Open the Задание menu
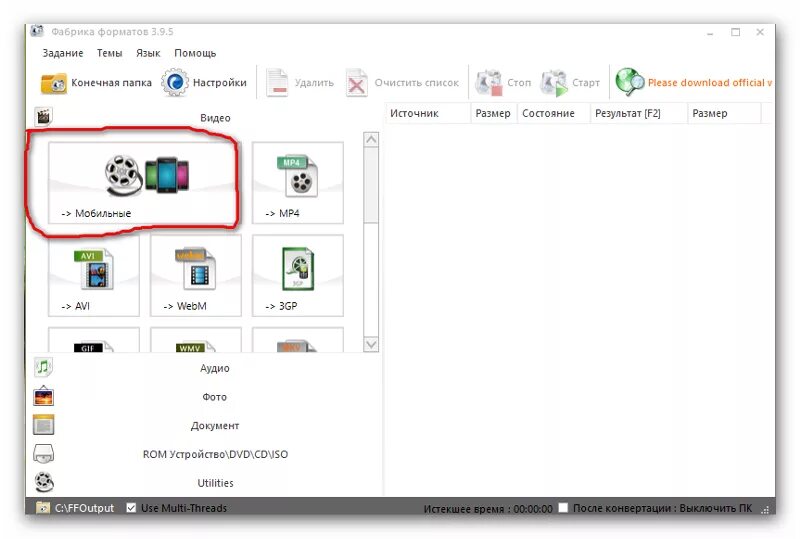Viewport: 800px width, 539px height. click(63, 53)
